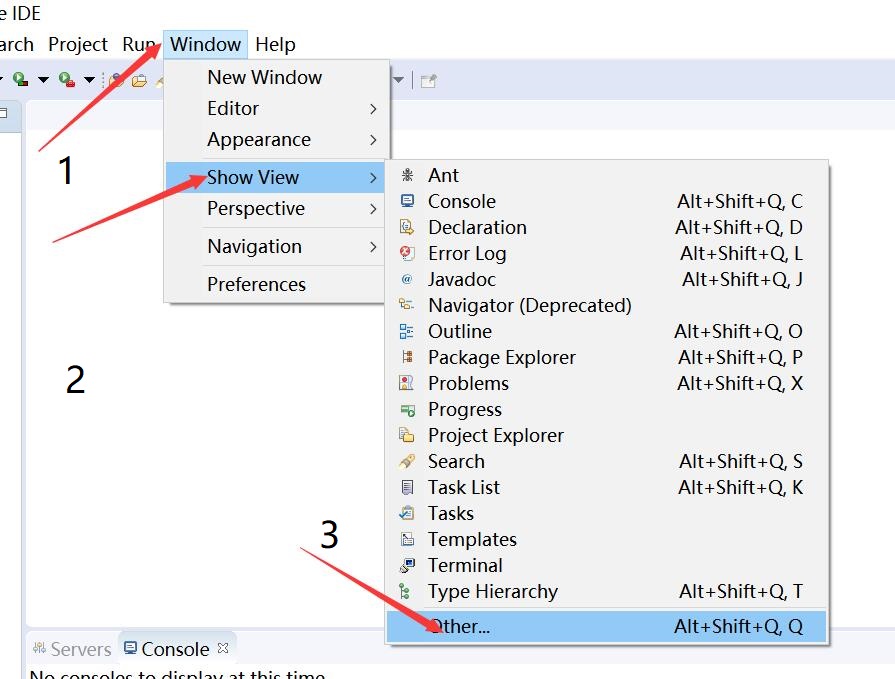Click the open folder toolbar icon
Viewport: 895px width, 679px height.
coord(139,81)
